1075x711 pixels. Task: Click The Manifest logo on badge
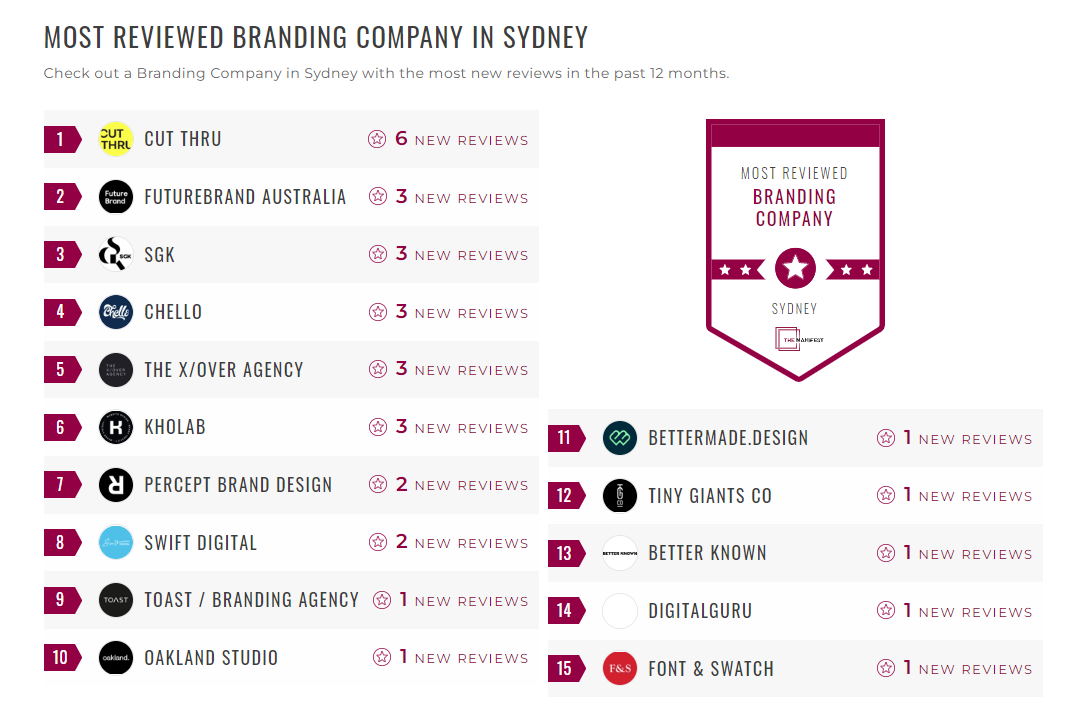(799, 339)
